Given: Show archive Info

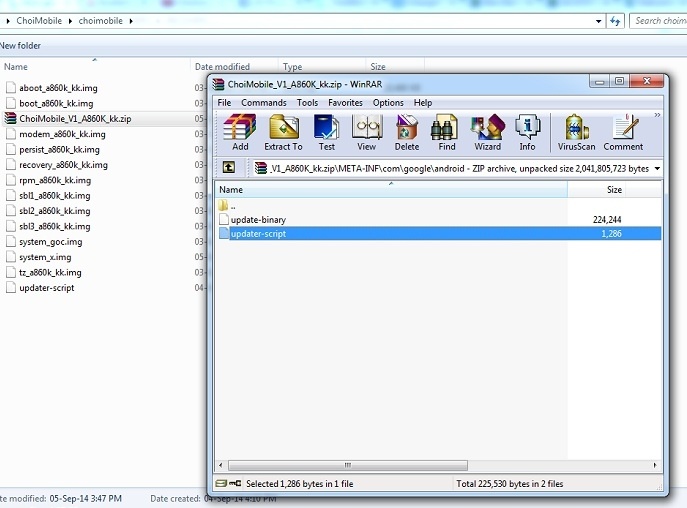Looking at the screenshot, I should 527,132.
